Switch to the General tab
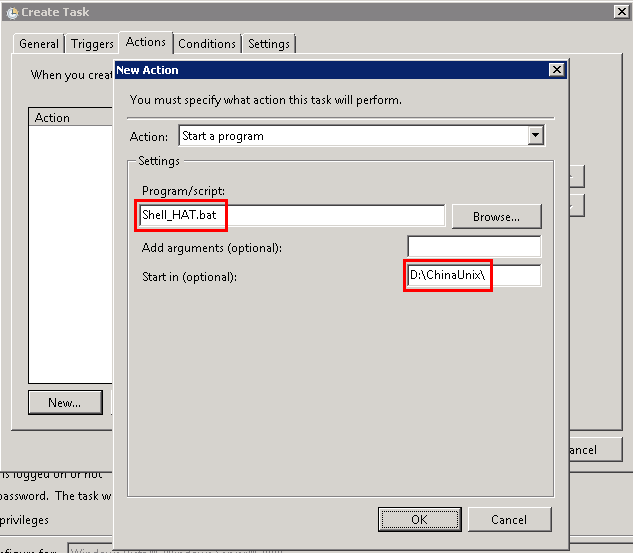This screenshot has width=633, height=553. [x=39, y=44]
